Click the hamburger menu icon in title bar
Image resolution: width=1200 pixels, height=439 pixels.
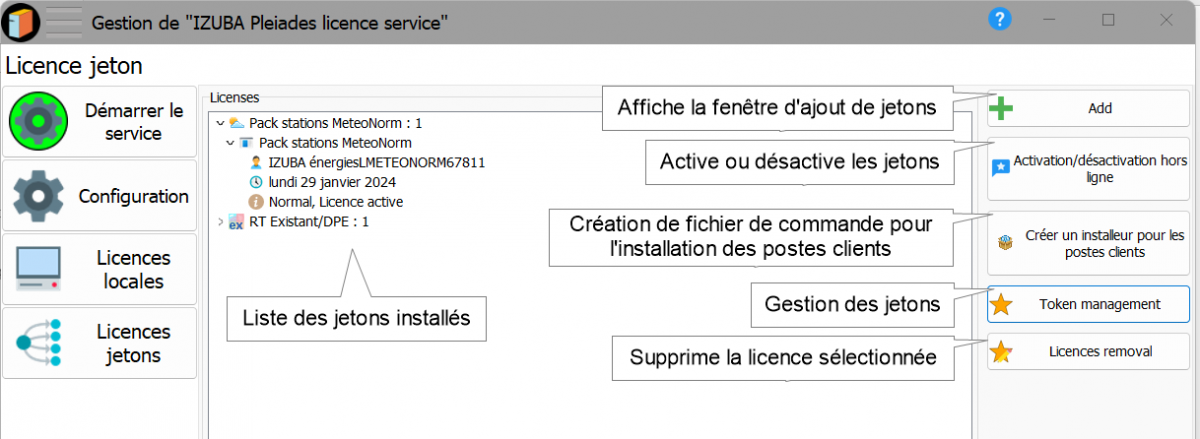(x=64, y=20)
